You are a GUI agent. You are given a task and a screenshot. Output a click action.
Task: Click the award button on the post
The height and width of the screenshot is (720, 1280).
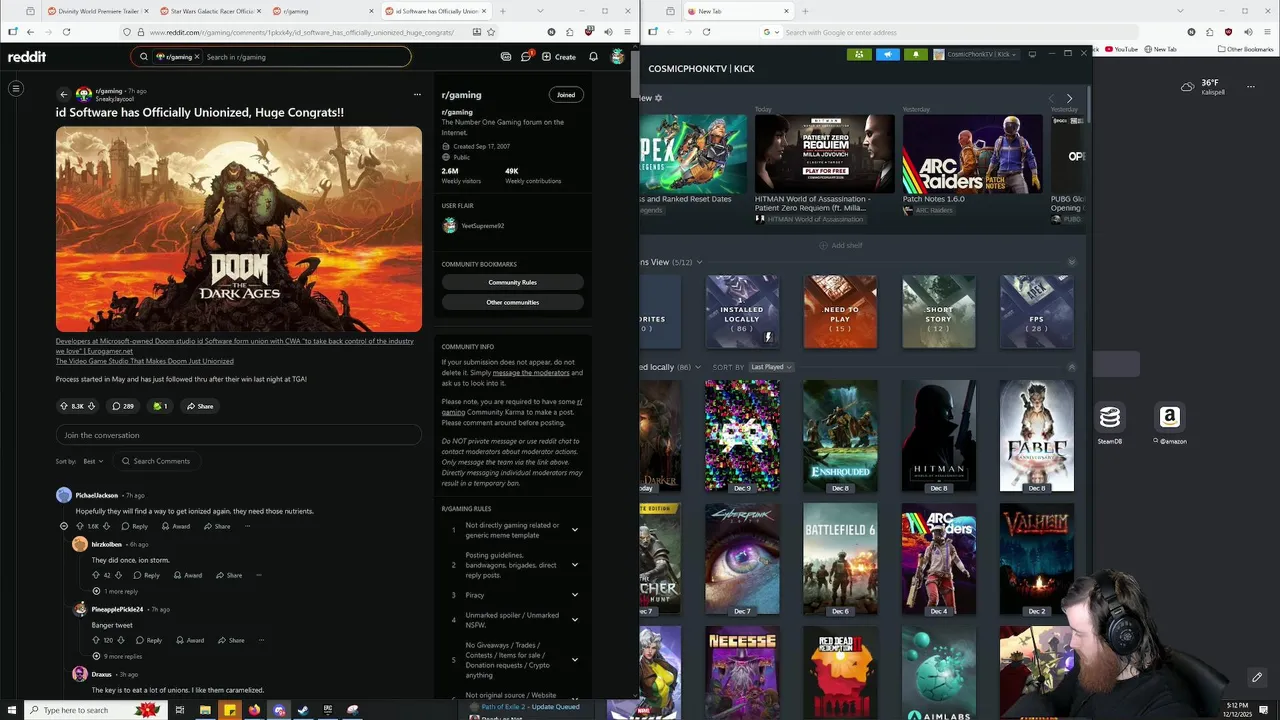[x=160, y=406]
